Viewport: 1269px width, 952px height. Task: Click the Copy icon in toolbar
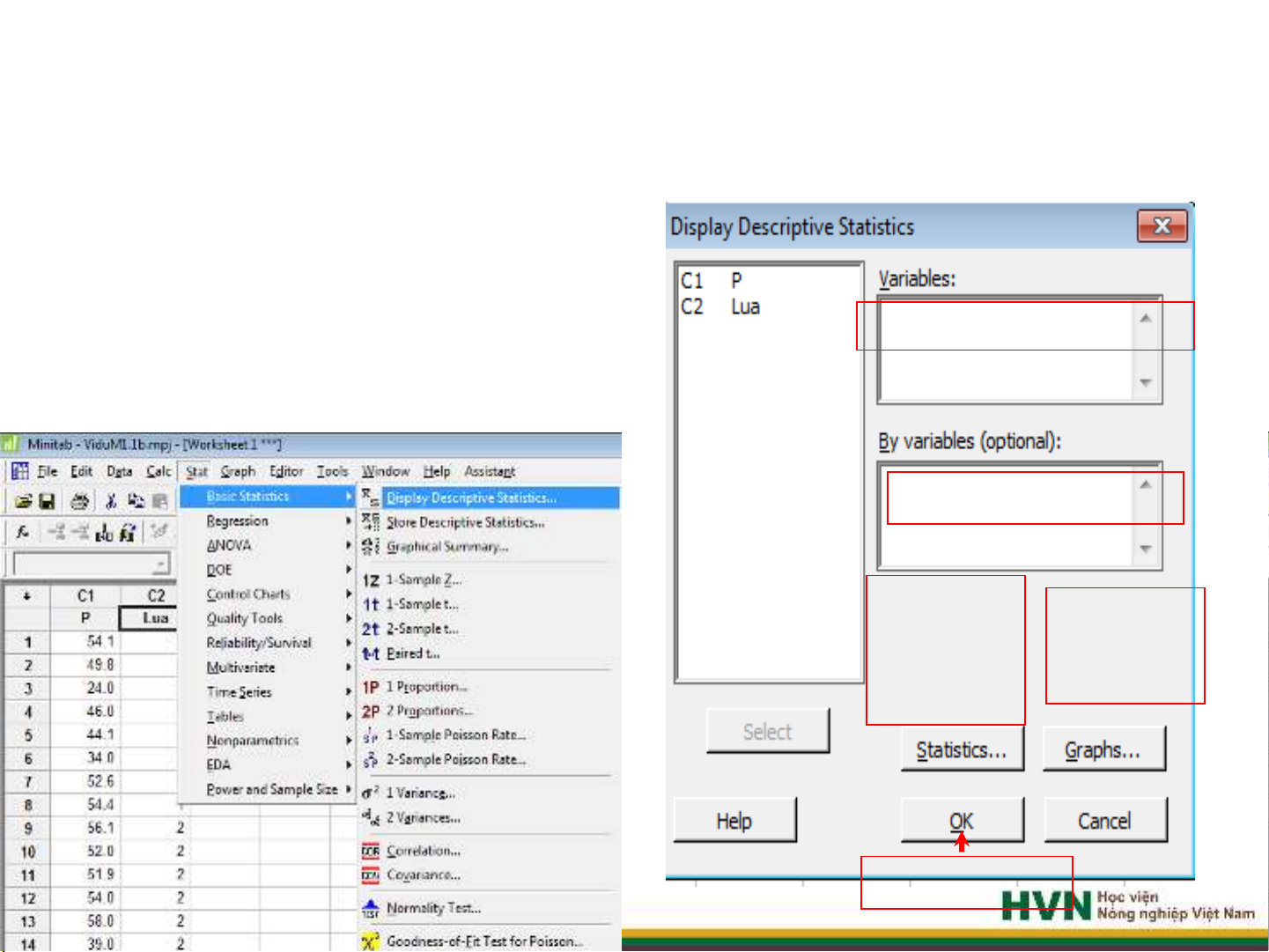[x=136, y=501]
